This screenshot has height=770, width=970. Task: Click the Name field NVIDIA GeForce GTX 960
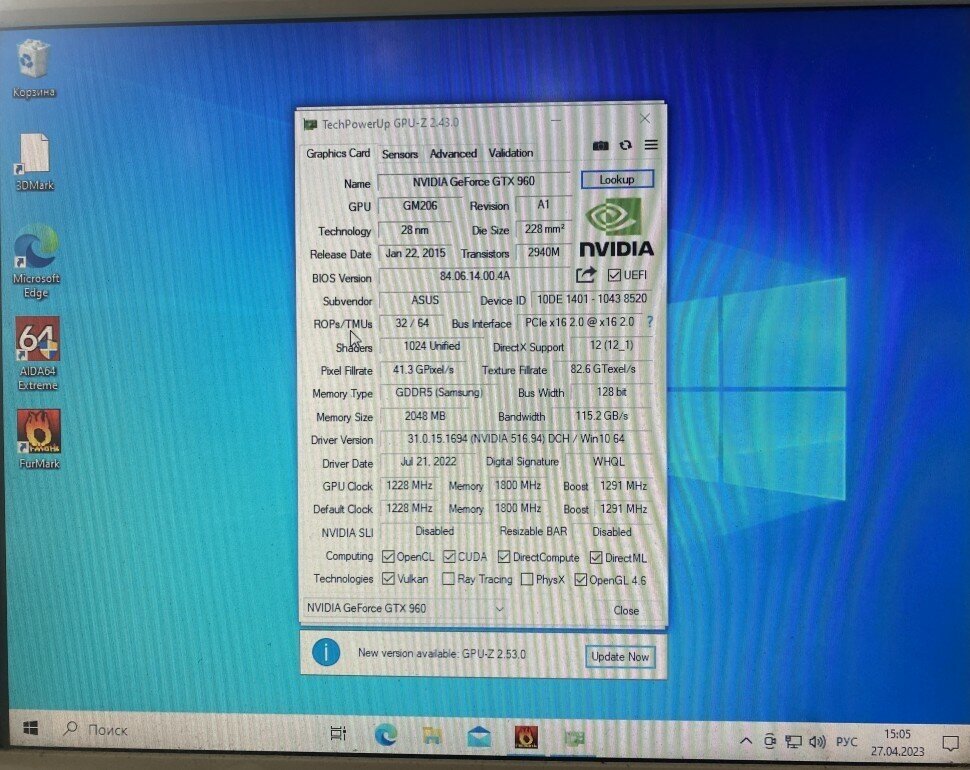coord(474,182)
